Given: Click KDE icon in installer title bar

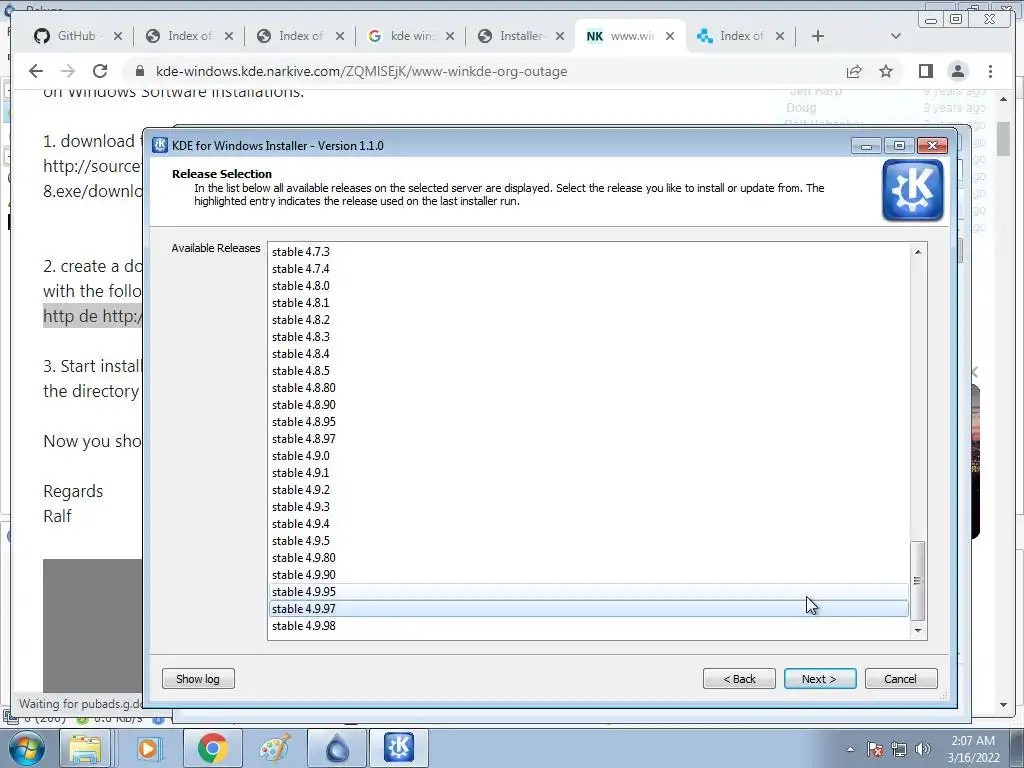Looking at the screenshot, I should tap(160, 145).
